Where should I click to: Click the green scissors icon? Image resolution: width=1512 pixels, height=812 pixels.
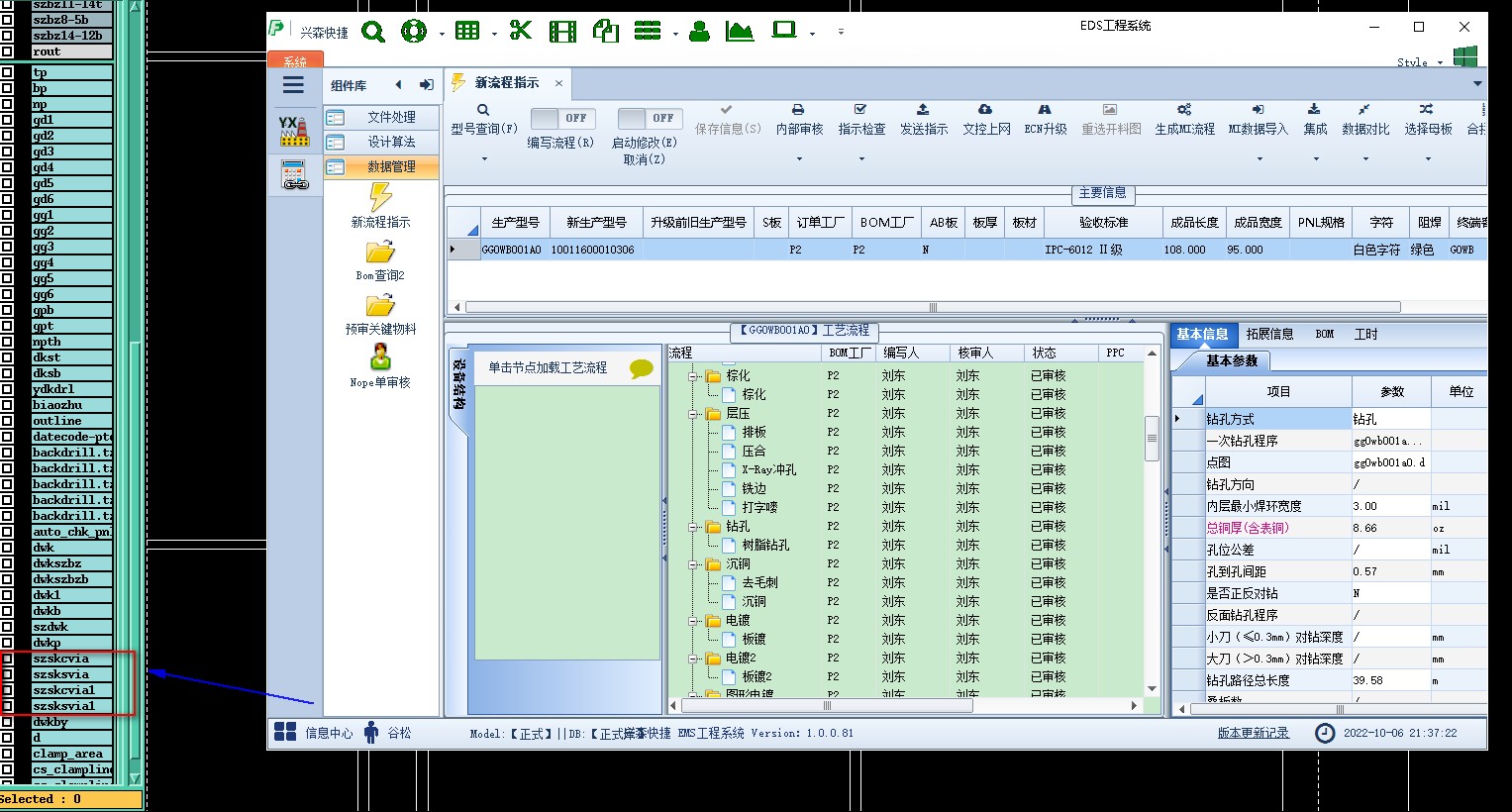[x=521, y=31]
